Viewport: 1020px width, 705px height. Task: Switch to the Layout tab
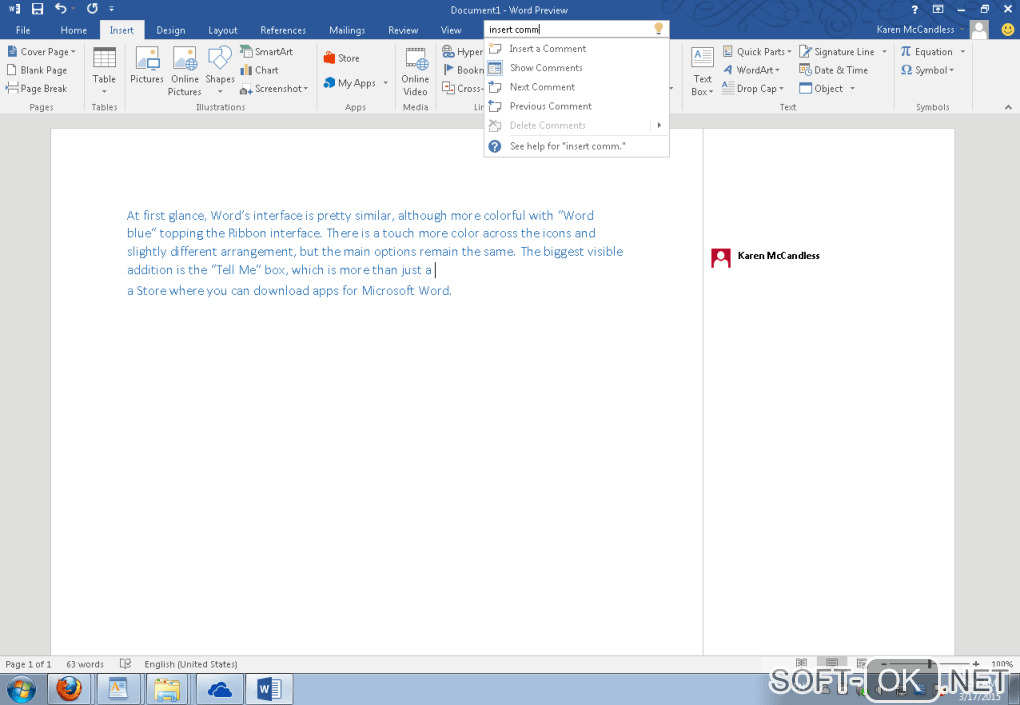[x=222, y=30]
